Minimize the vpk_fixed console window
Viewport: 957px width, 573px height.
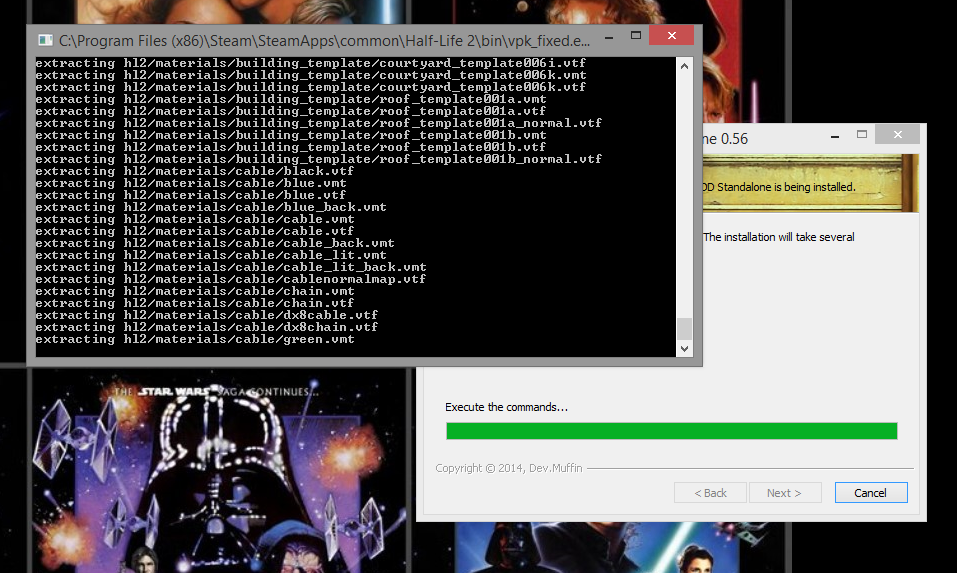609,37
